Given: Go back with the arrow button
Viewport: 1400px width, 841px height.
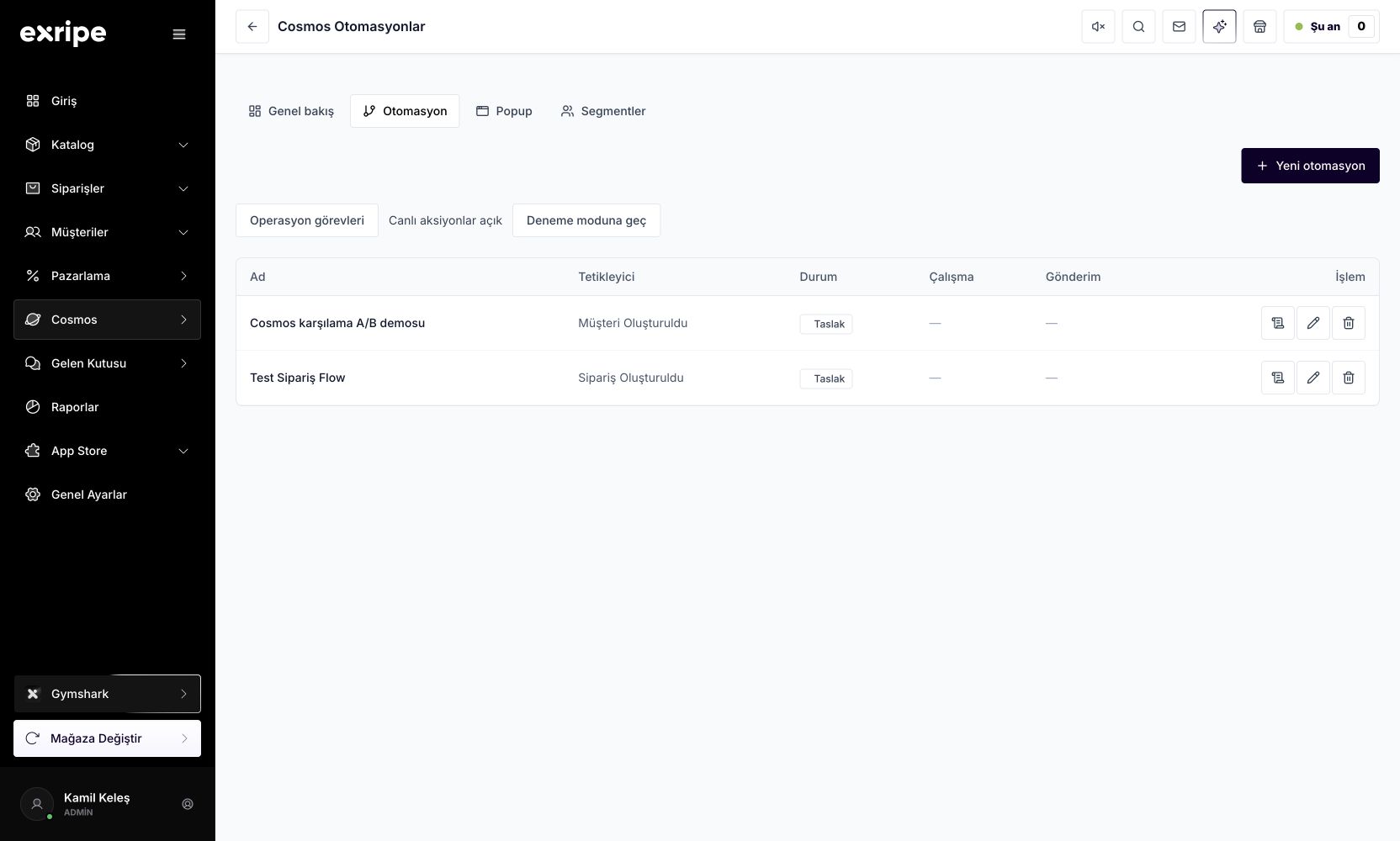Looking at the screenshot, I should [x=252, y=27].
